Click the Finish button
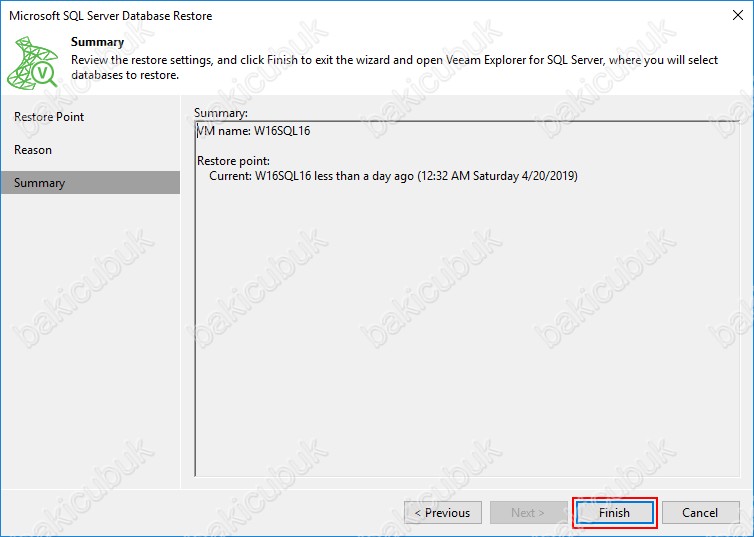The height and width of the screenshot is (537, 754). [x=615, y=512]
